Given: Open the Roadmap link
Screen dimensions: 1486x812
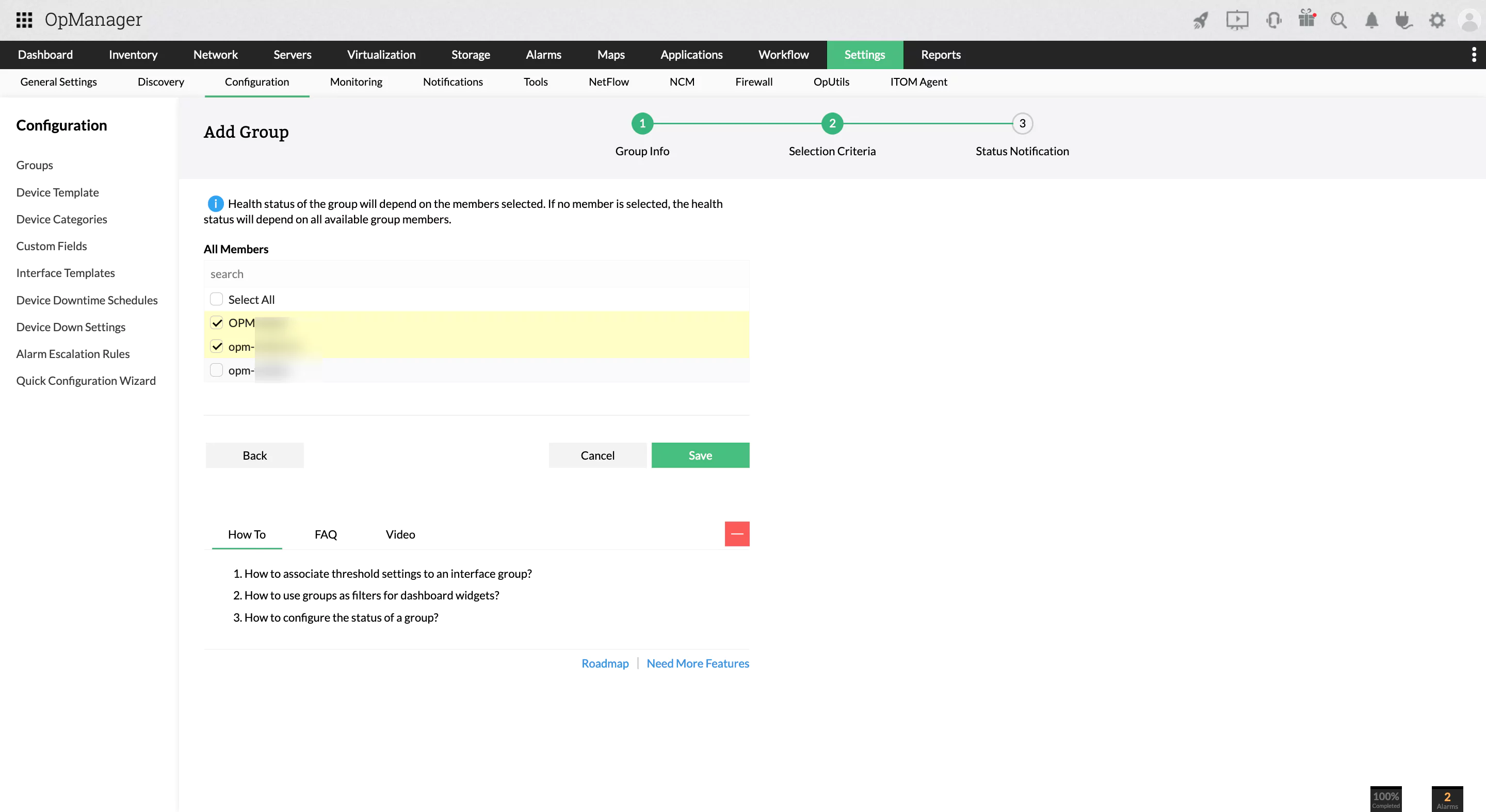Looking at the screenshot, I should (605, 663).
